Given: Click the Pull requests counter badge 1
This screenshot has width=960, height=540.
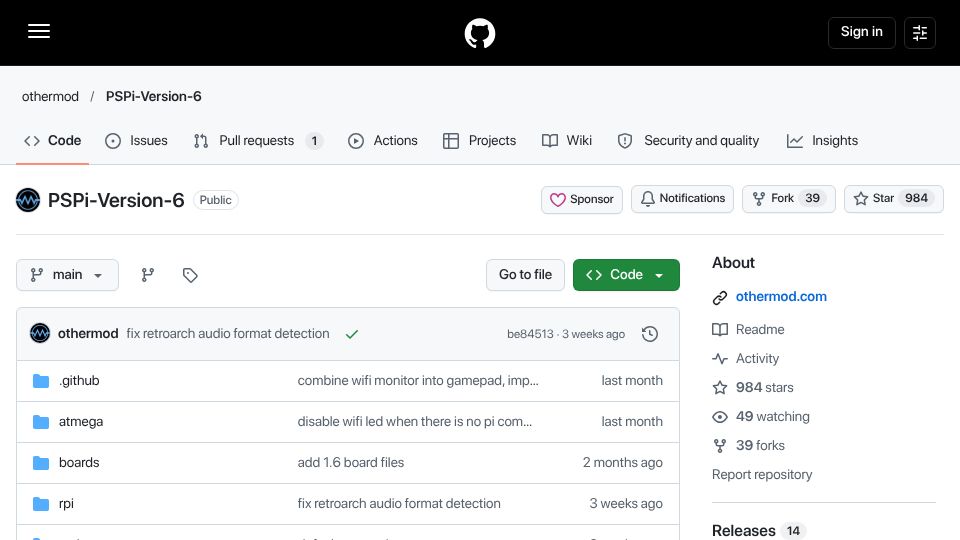Looking at the screenshot, I should [314, 141].
